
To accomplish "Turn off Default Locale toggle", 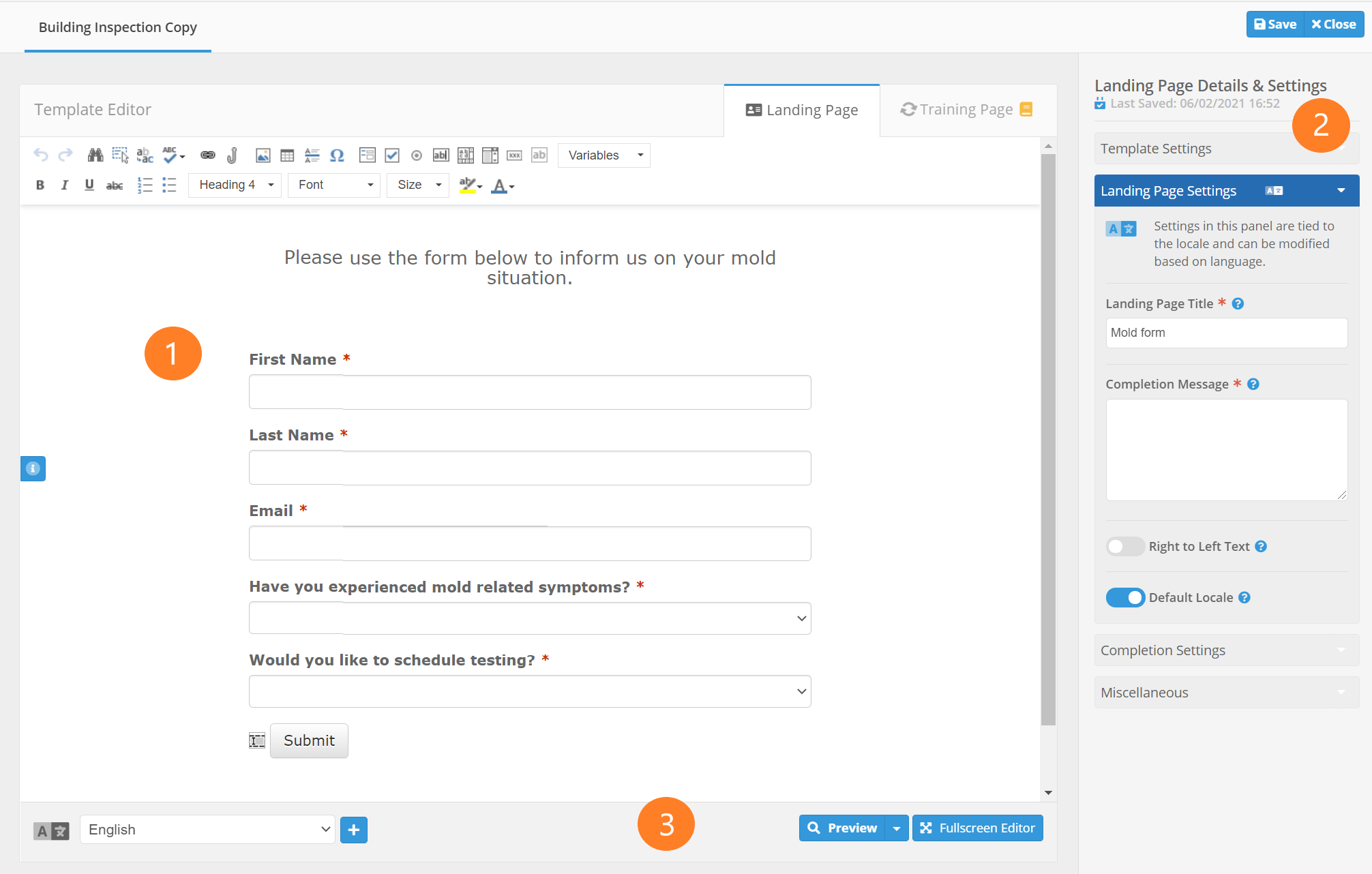I will coord(1124,598).
